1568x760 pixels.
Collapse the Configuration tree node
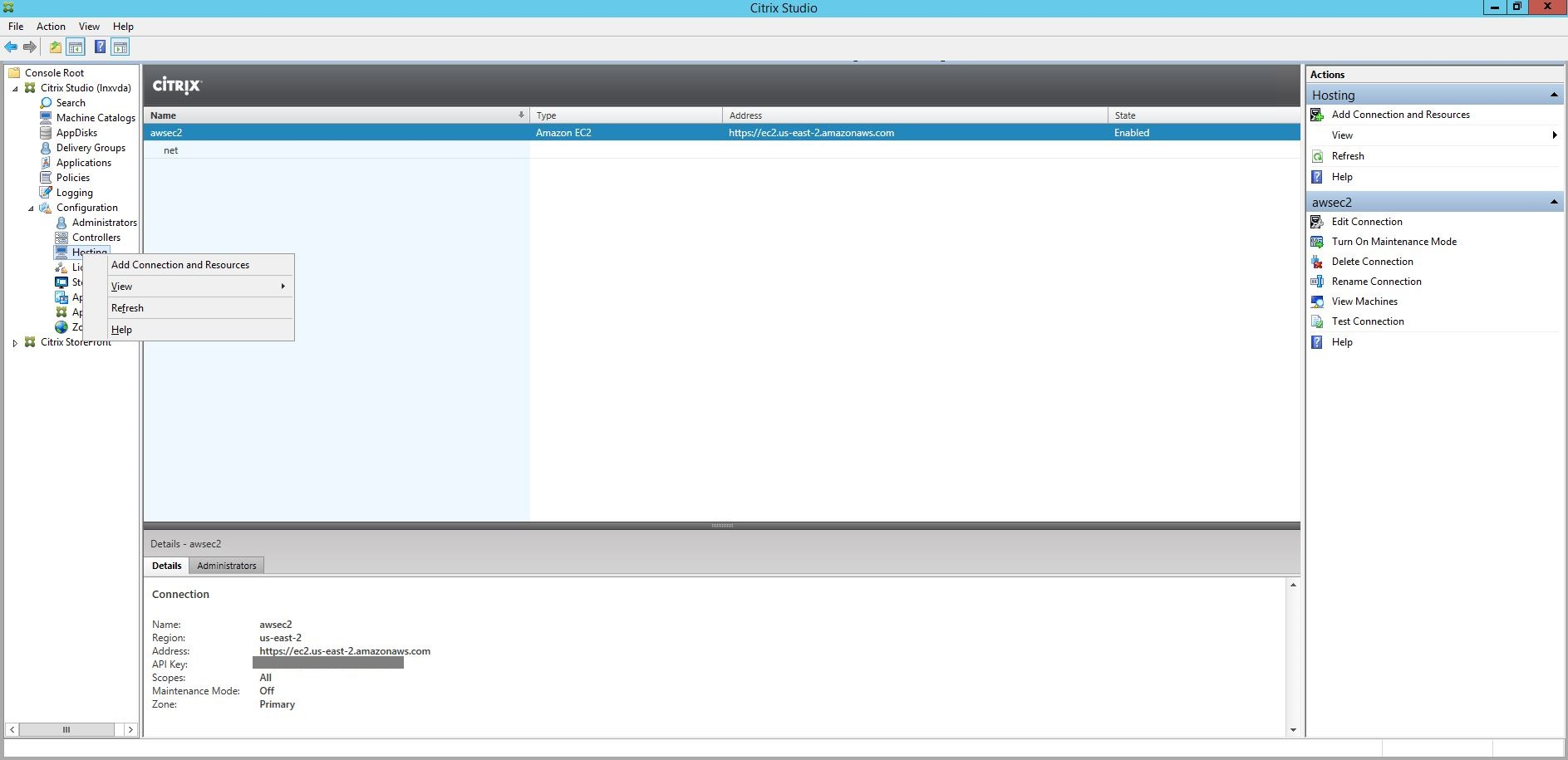31,208
